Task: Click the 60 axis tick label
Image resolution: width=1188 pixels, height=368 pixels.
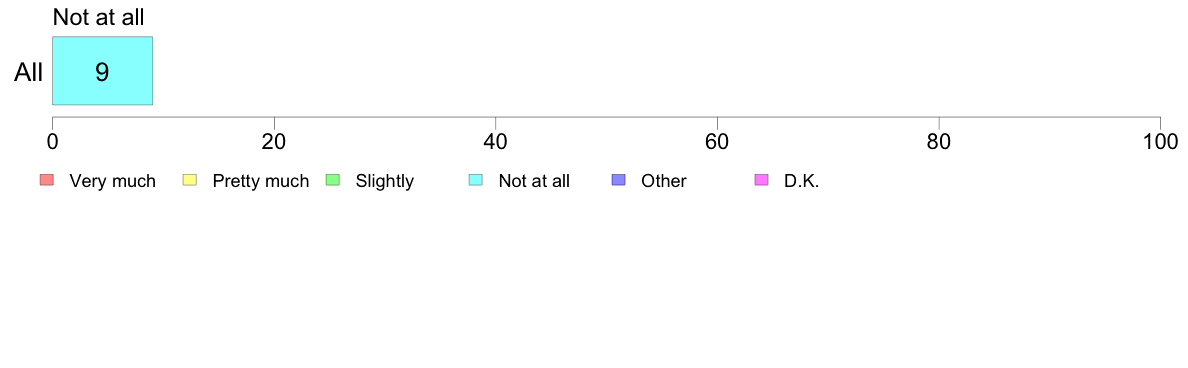Action: 717,141
